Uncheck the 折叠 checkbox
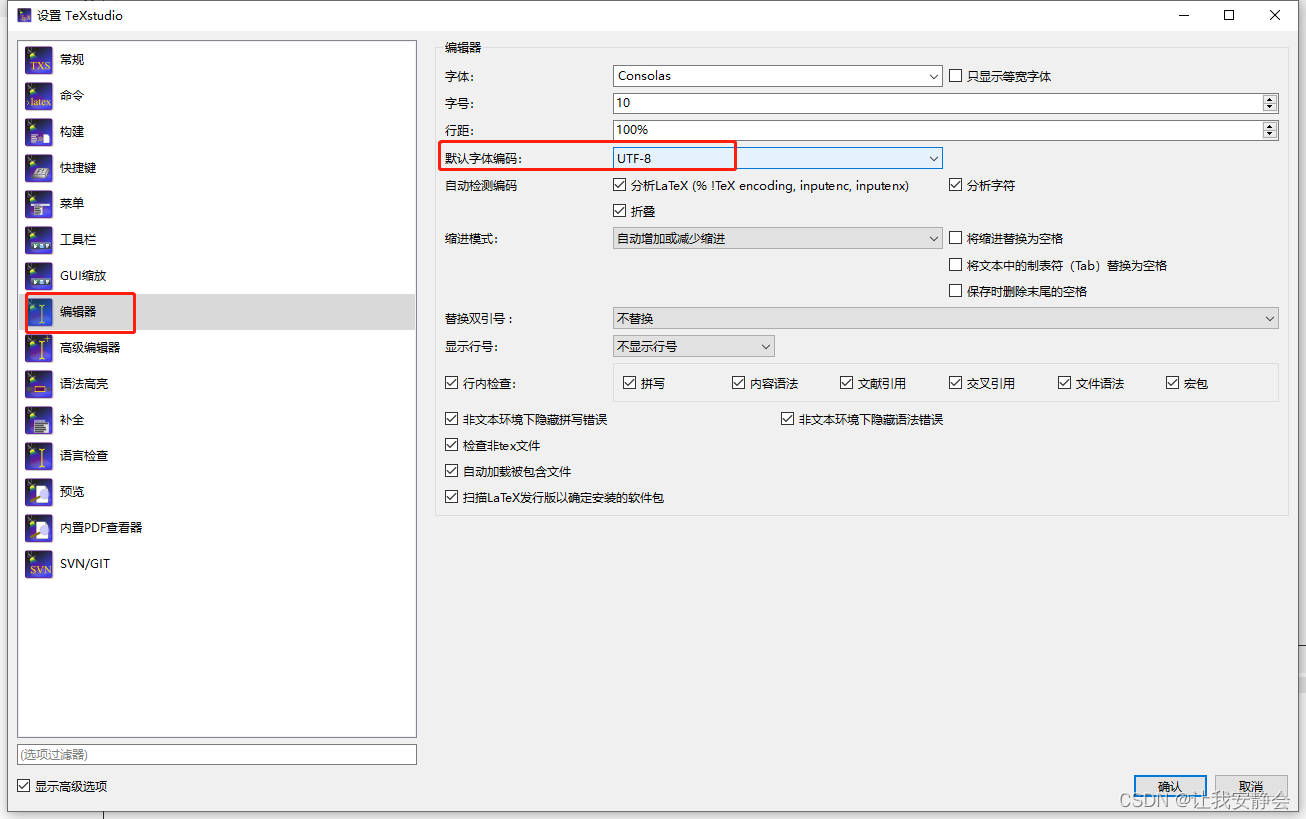1306x819 pixels. pyautogui.click(x=619, y=211)
